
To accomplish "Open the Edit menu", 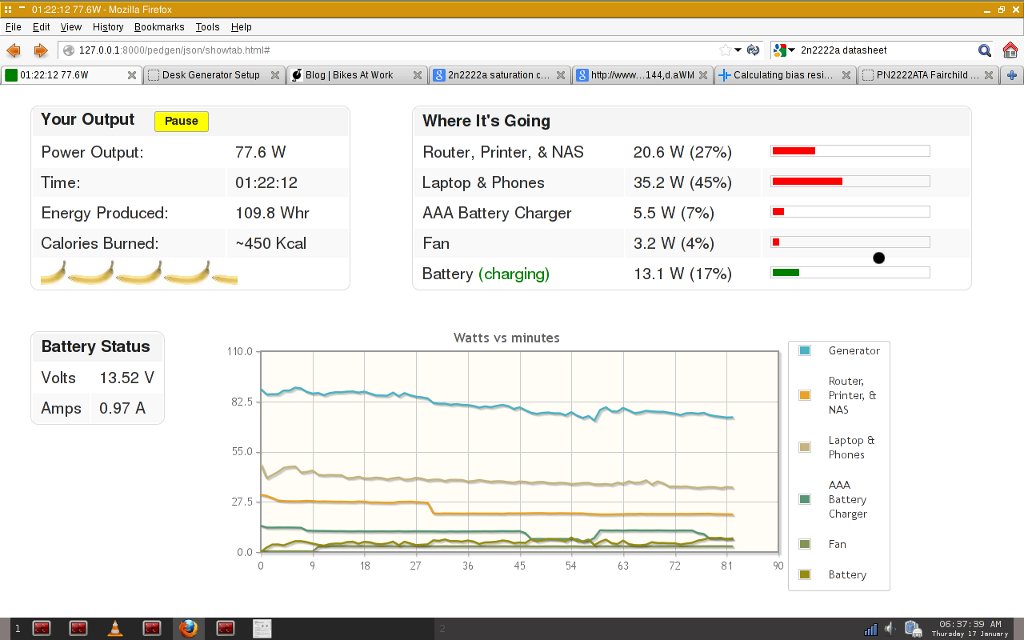I will pos(41,27).
